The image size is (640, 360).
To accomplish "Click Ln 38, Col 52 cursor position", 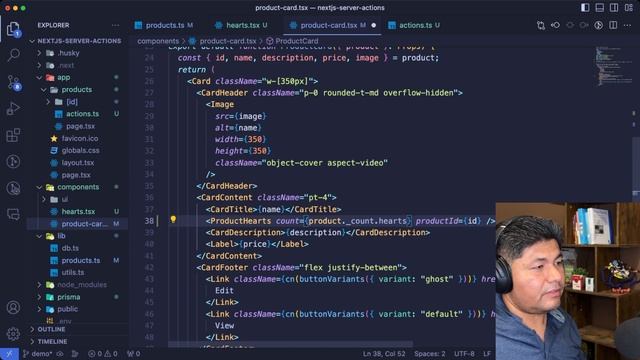I will tap(384, 354).
